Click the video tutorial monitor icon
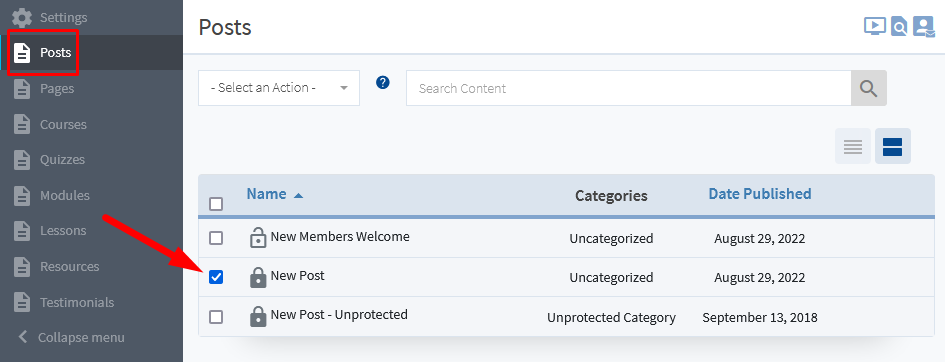Screen dimensions: 945x362 tap(874, 26)
